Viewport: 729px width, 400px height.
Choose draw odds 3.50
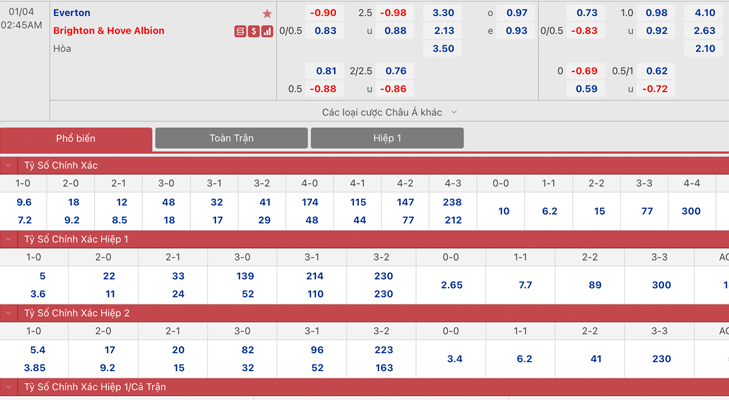pos(443,48)
